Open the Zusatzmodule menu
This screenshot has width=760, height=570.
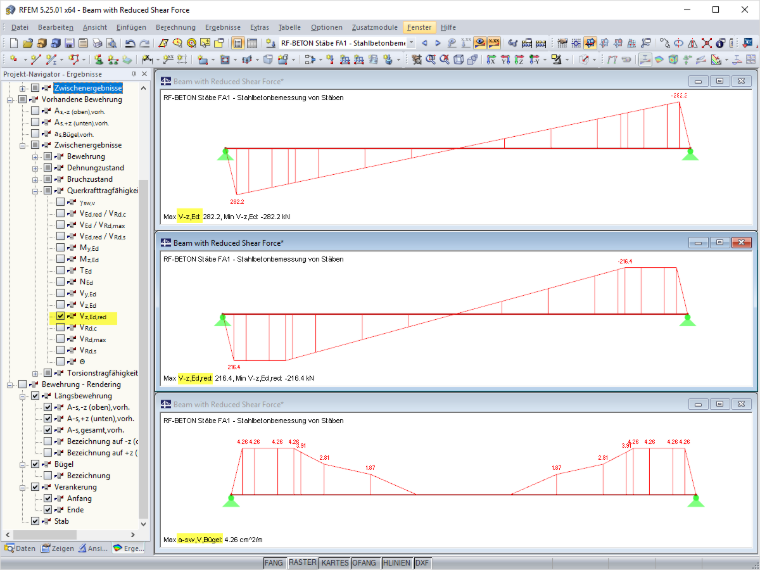[375, 28]
